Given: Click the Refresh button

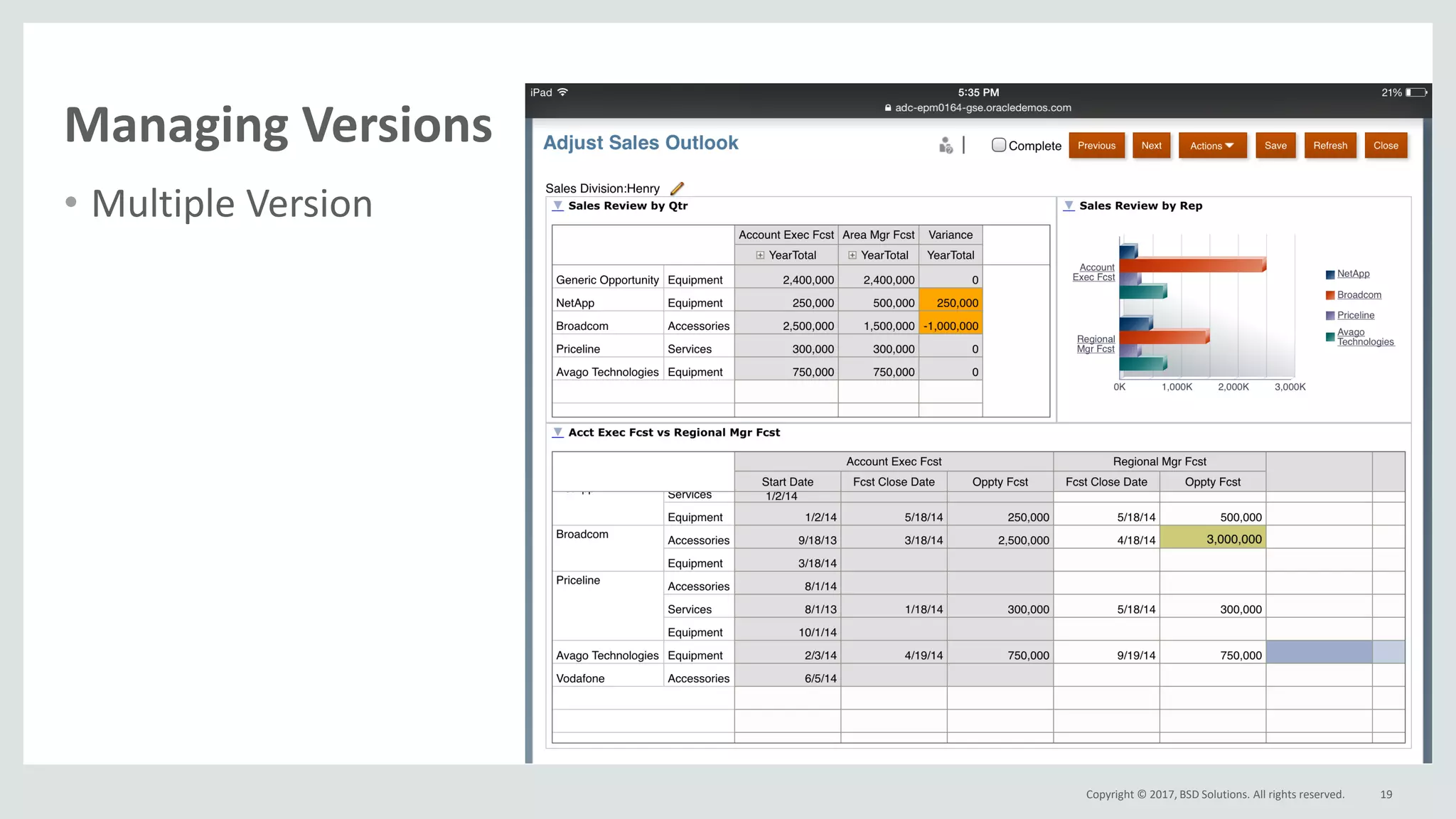Looking at the screenshot, I should click(x=1329, y=146).
